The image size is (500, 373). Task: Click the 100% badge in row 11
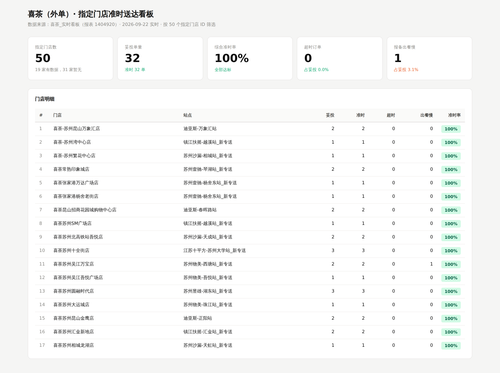tap(451, 264)
